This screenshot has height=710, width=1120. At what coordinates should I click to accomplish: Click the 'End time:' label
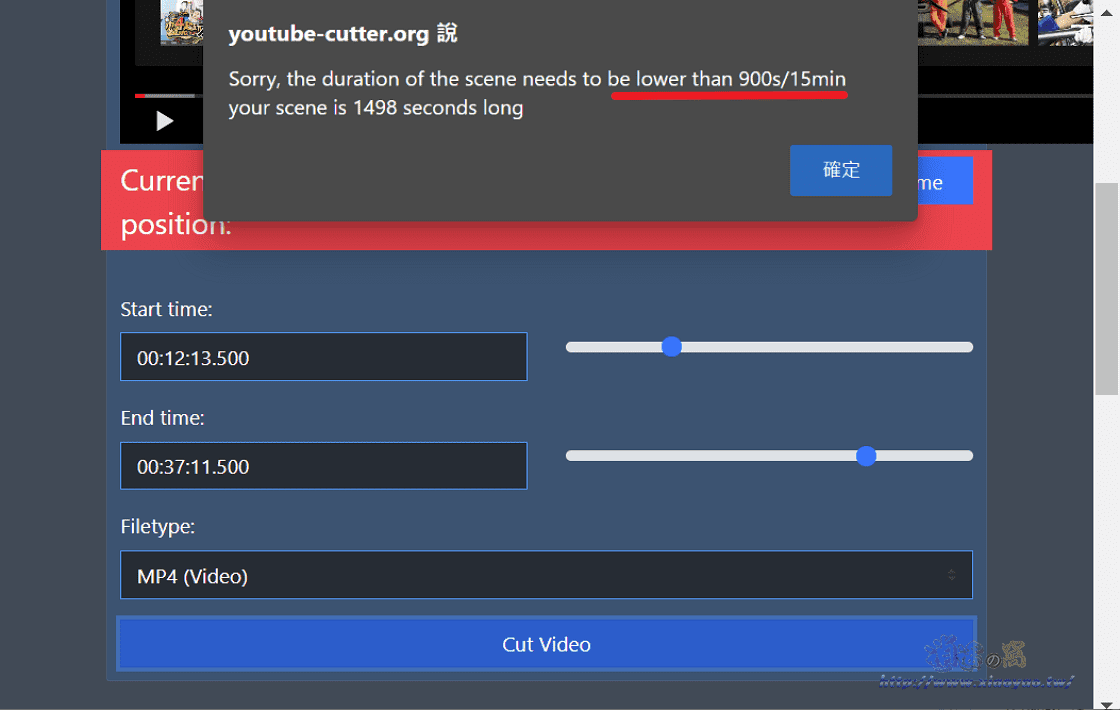point(162,418)
